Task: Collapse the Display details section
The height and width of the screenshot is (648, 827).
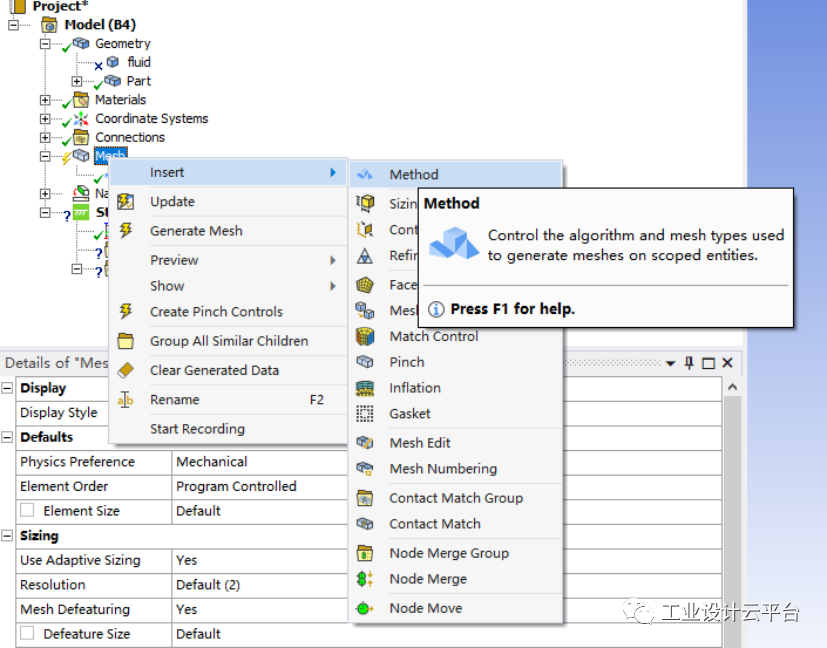Action: (7, 388)
